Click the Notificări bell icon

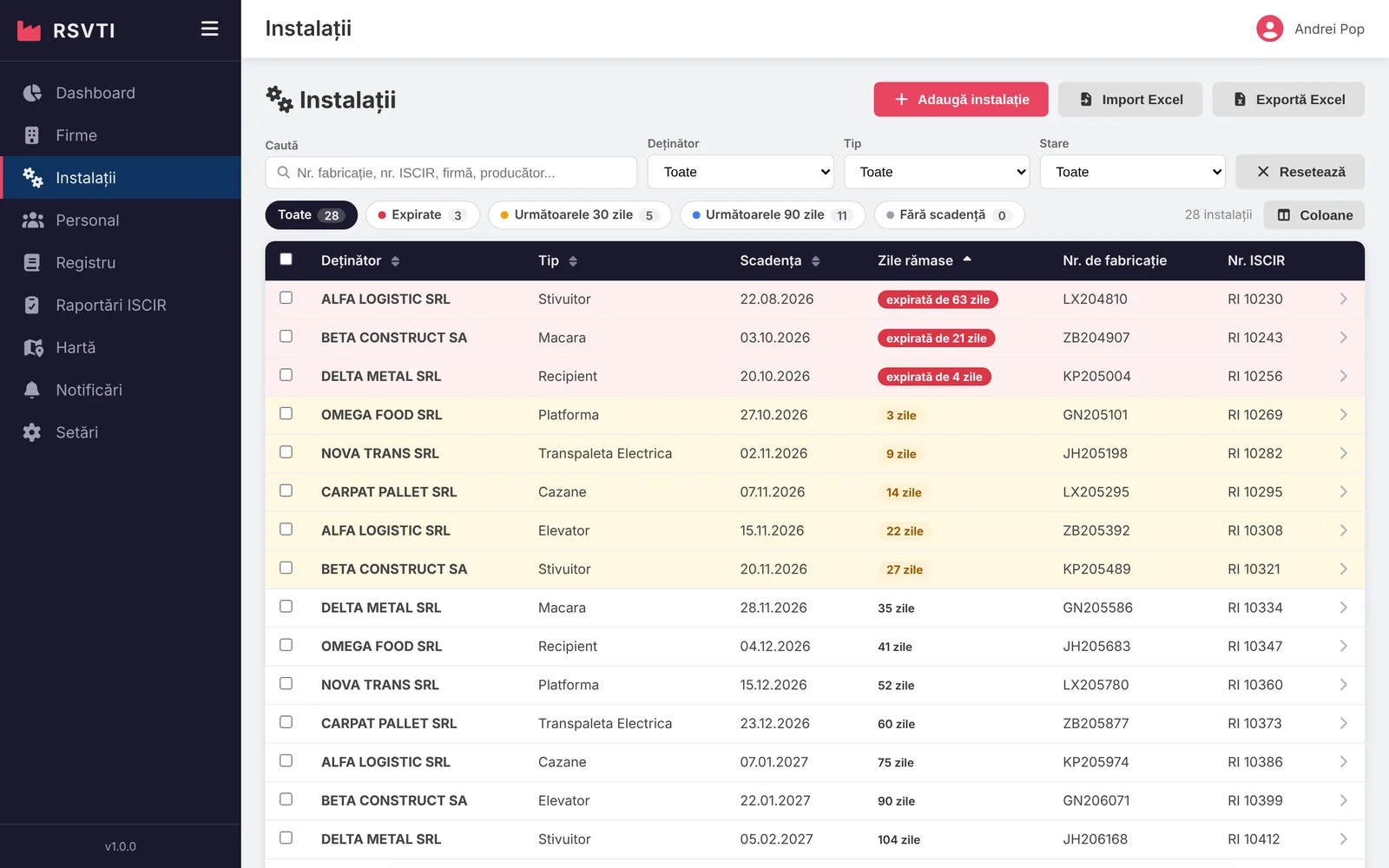32,391
